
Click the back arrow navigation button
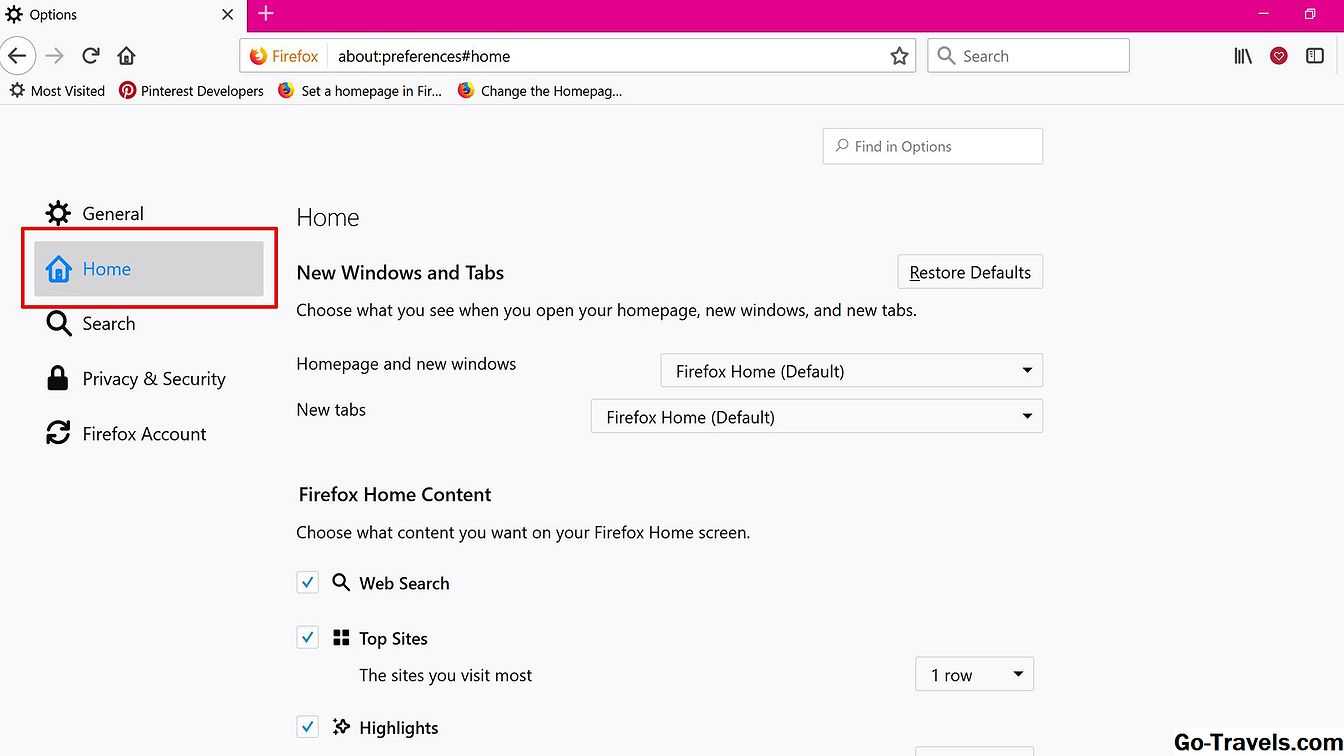point(17,56)
